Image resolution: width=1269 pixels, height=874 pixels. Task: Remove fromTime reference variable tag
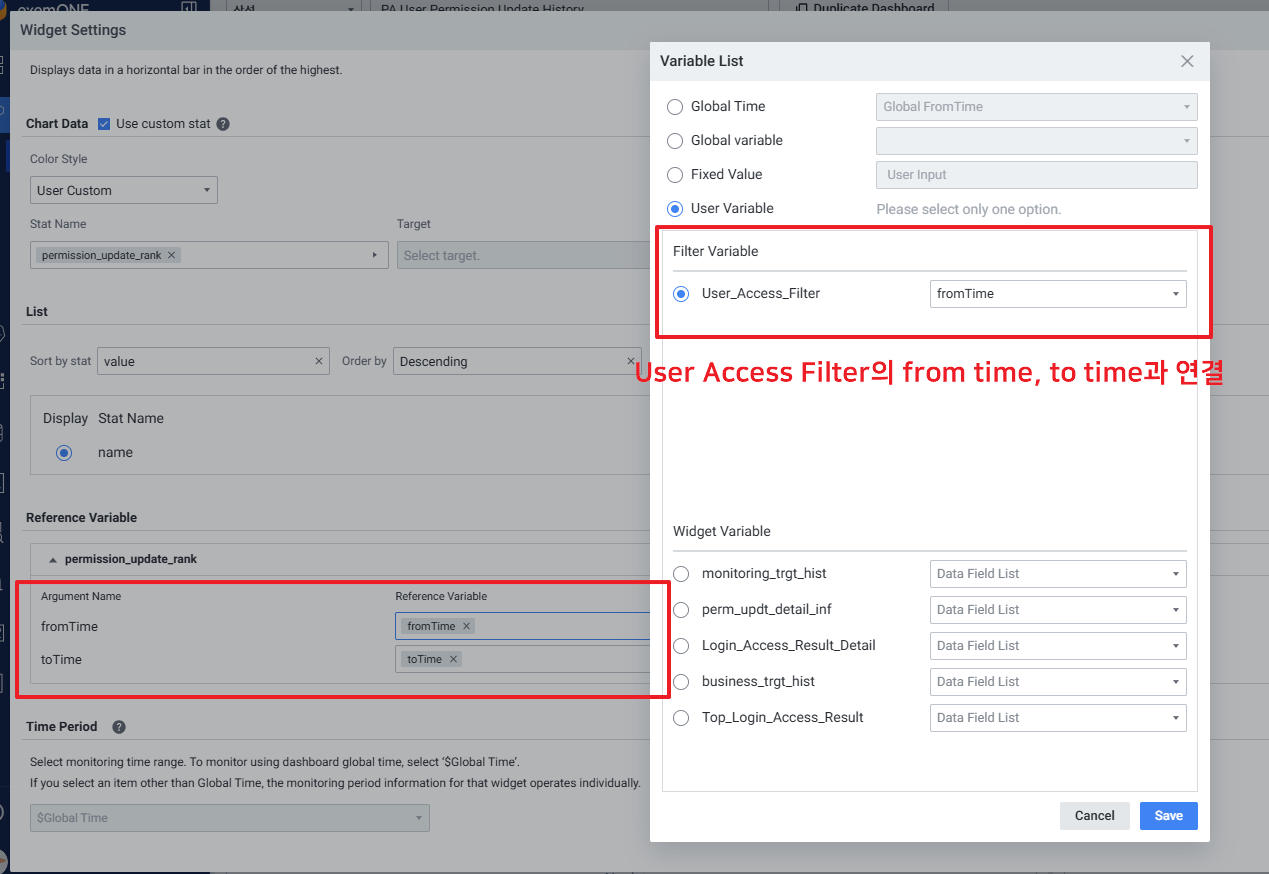[466, 626]
